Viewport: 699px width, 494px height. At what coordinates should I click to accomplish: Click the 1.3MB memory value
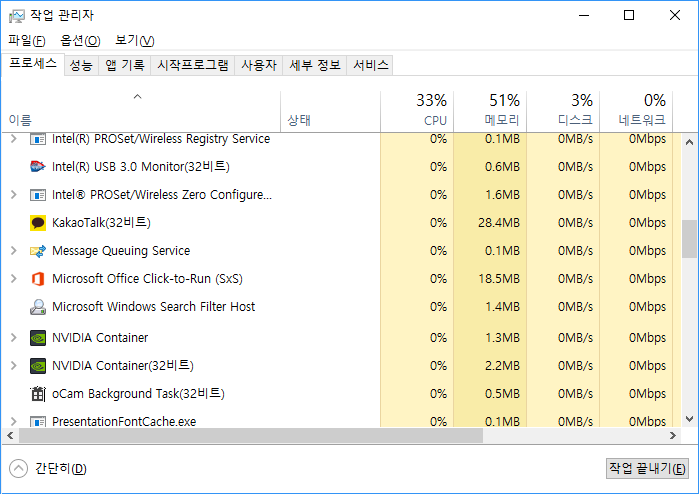coord(502,338)
